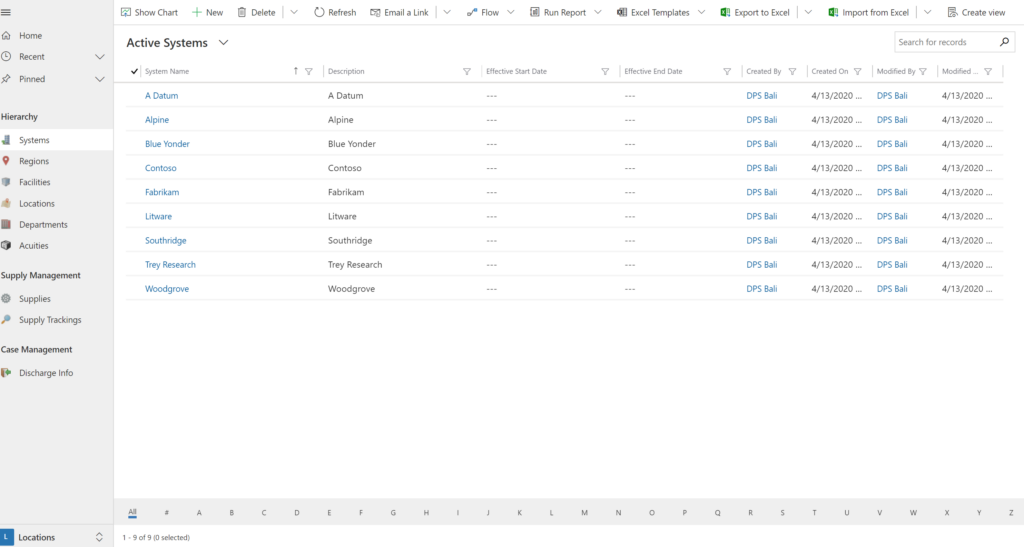This screenshot has width=1024, height=547.
Task: Open the Active Systems view selector
Action: click(223, 42)
